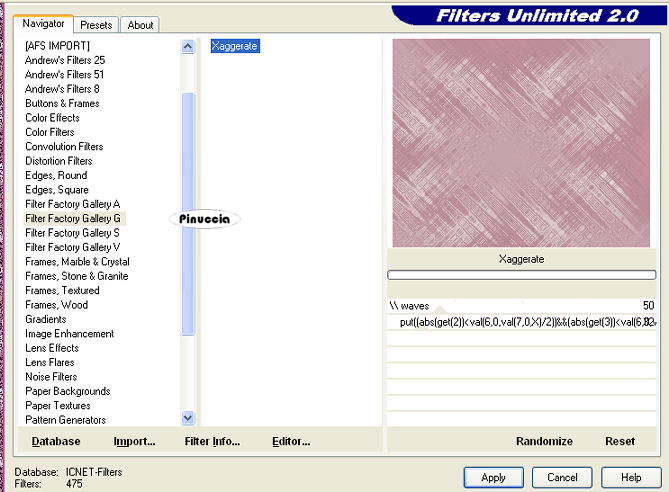Click the category list scrollbar thumb
Image resolution: width=669 pixels, height=492 pixels.
point(188,213)
